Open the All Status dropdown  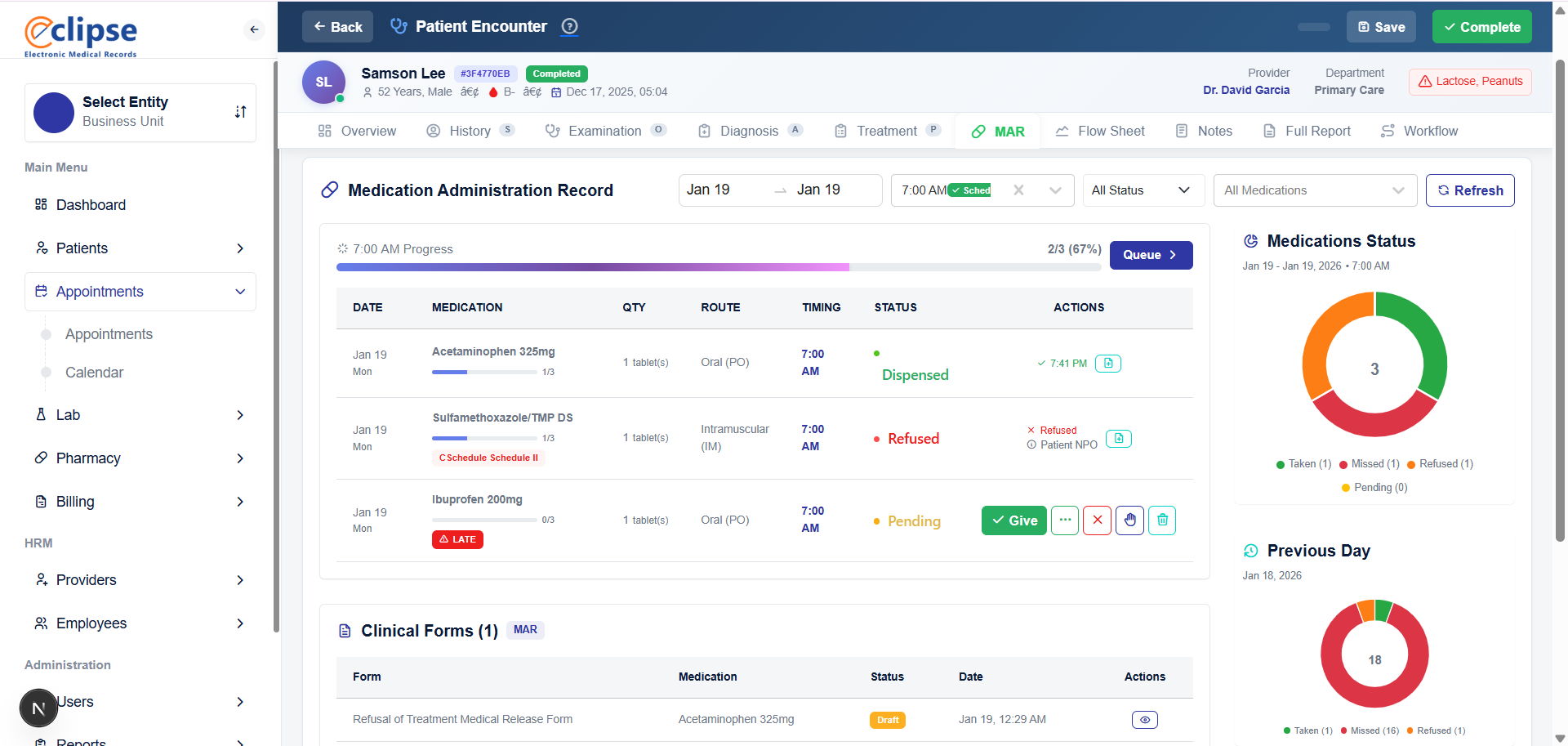[1143, 190]
